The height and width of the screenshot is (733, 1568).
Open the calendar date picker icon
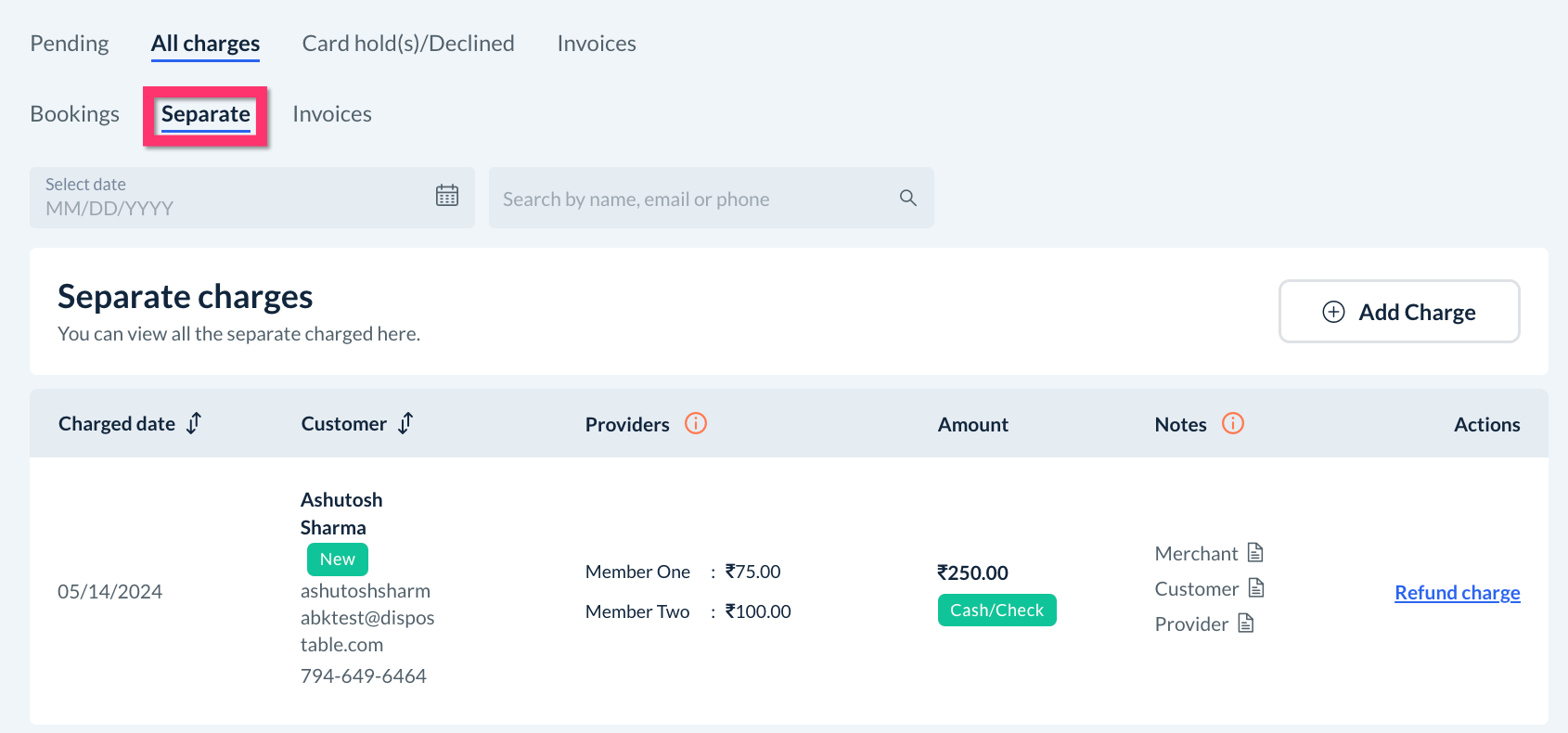coord(447,196)
